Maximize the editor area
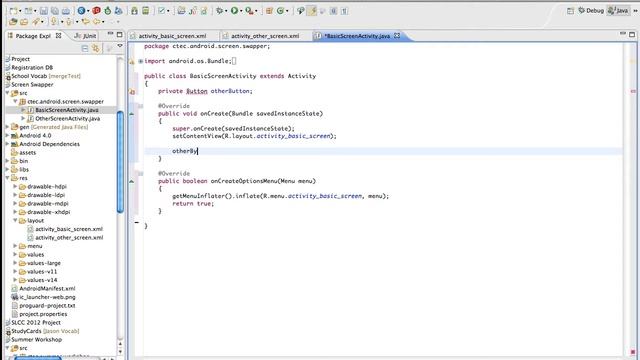Screen dimensions: 640x360 (x=632, y=34)
